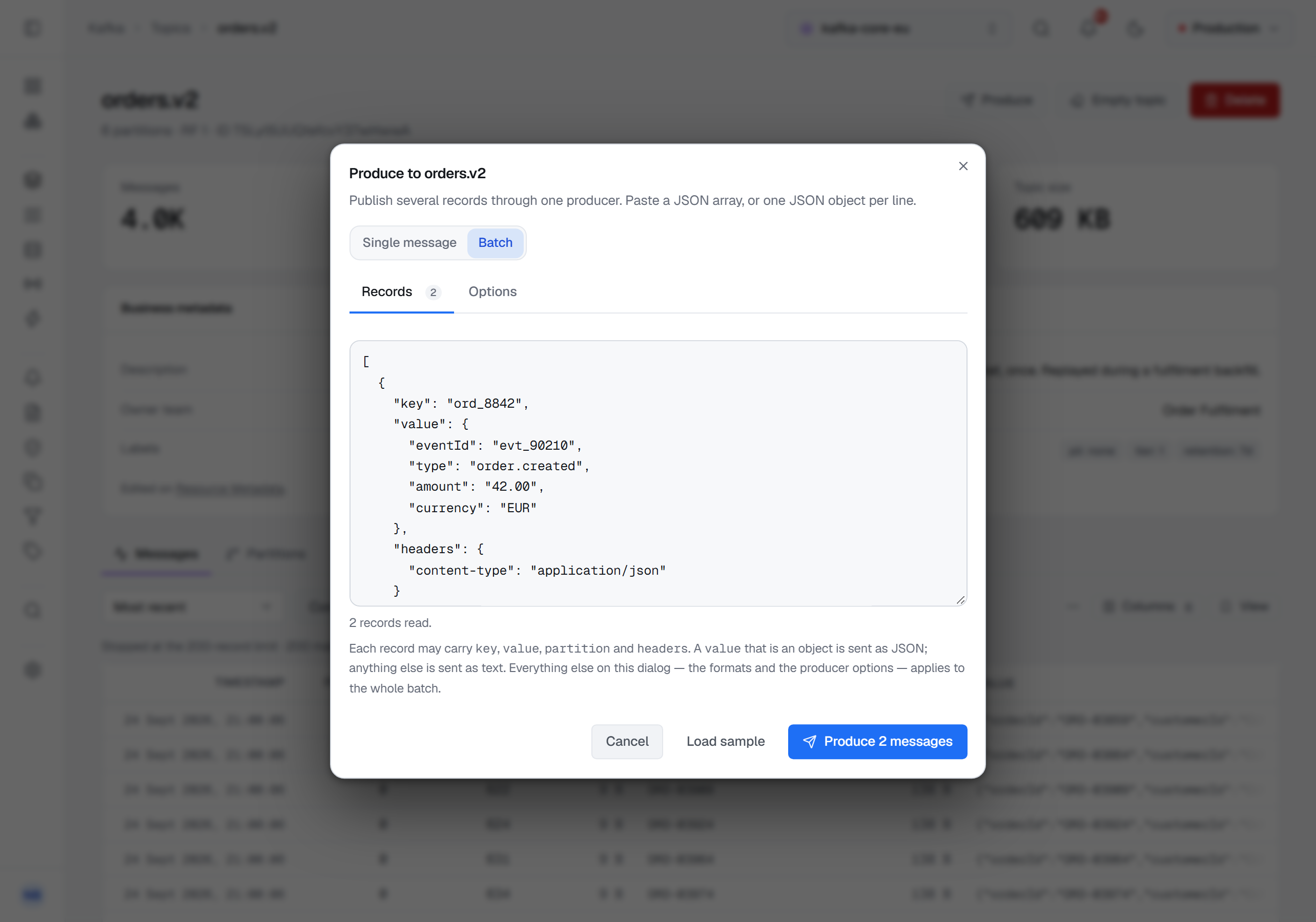Click the Columns button in background table toolbar
The width and height of the screenshot is (1316, 922).
click(1148, 606)
